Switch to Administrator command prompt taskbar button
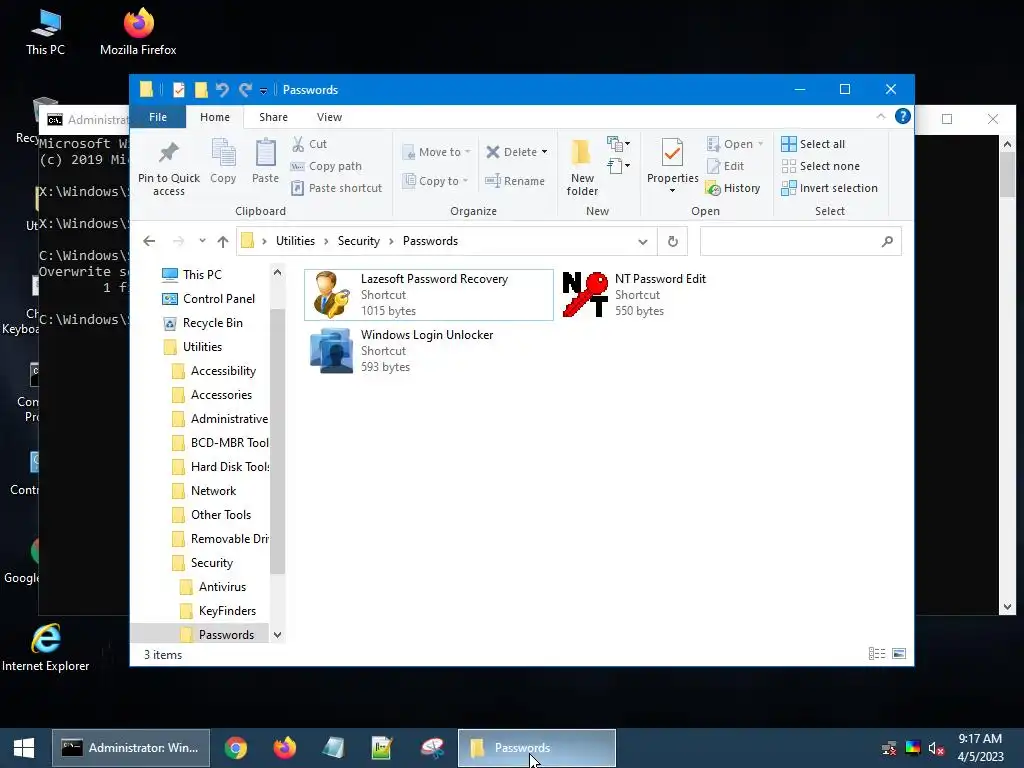1024x768 pixels. point(131,748)
